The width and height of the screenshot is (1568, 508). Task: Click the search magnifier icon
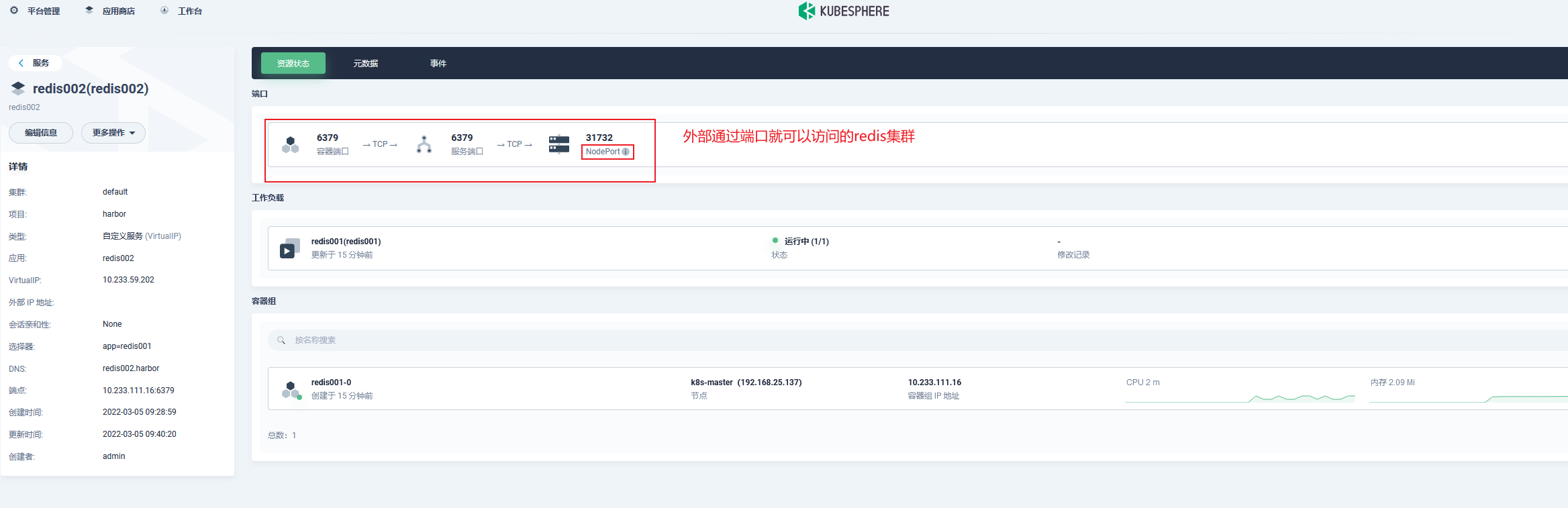(x=281, y=340)
